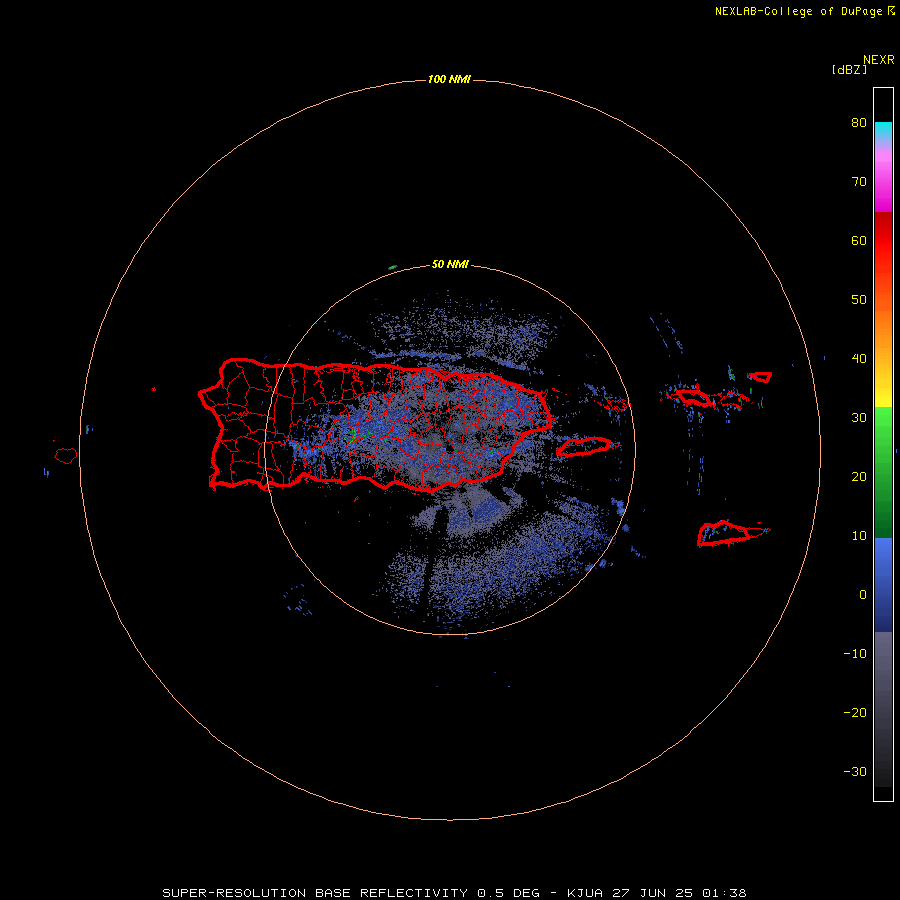Click the Vieques island outline east of Puerto Rico
Screen dimensions: 900x900
tap(584, 447)
